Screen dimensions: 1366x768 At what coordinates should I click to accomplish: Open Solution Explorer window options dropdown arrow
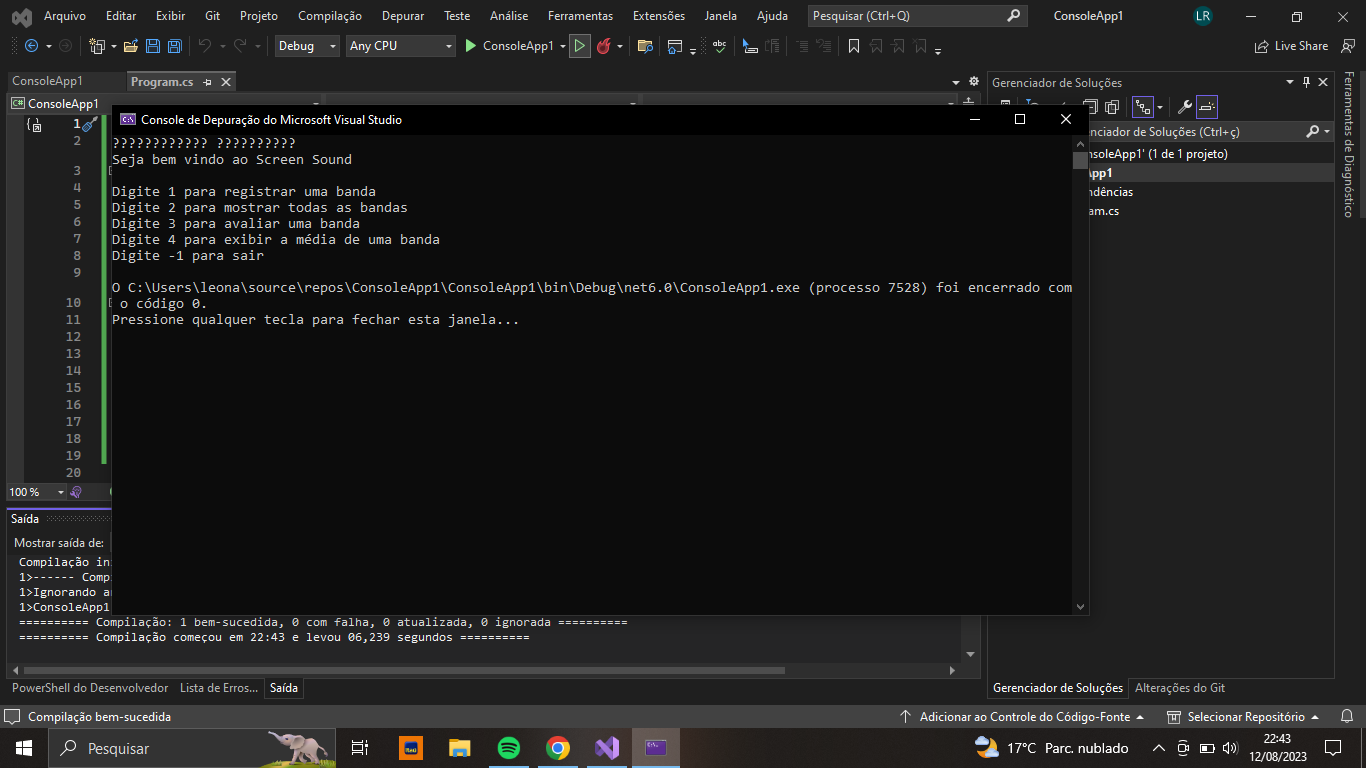click(x=1289, y=83)
